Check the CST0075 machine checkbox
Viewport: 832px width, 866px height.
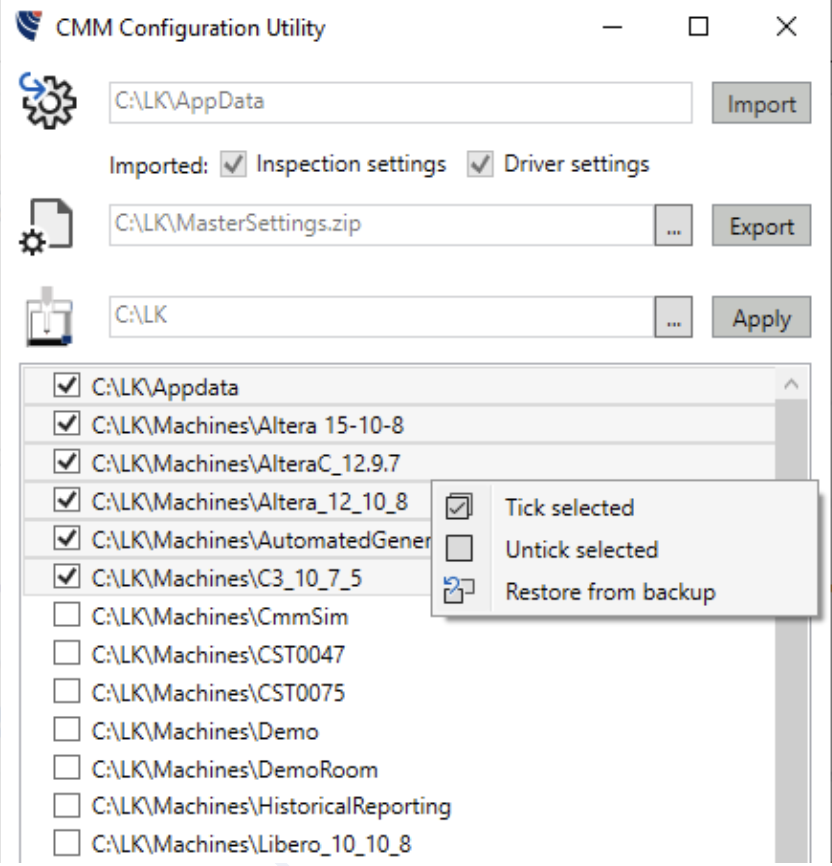(x=67, y=691)
